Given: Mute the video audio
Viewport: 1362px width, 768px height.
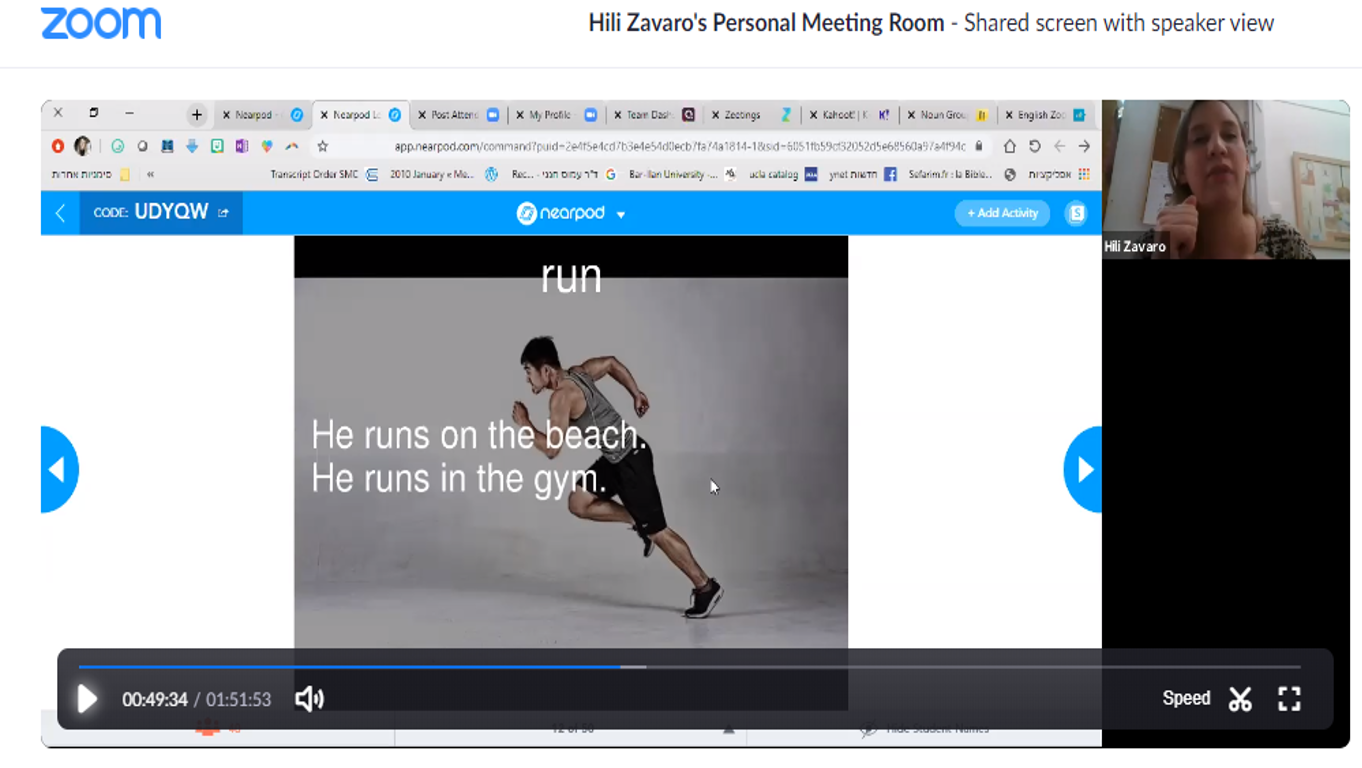Looking at the screenshot, I should click(309, 698).
